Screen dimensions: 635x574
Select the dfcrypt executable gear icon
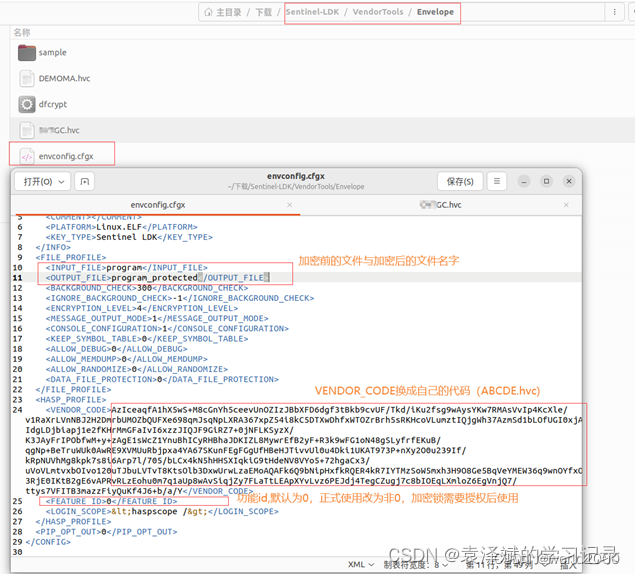point(27,105)
